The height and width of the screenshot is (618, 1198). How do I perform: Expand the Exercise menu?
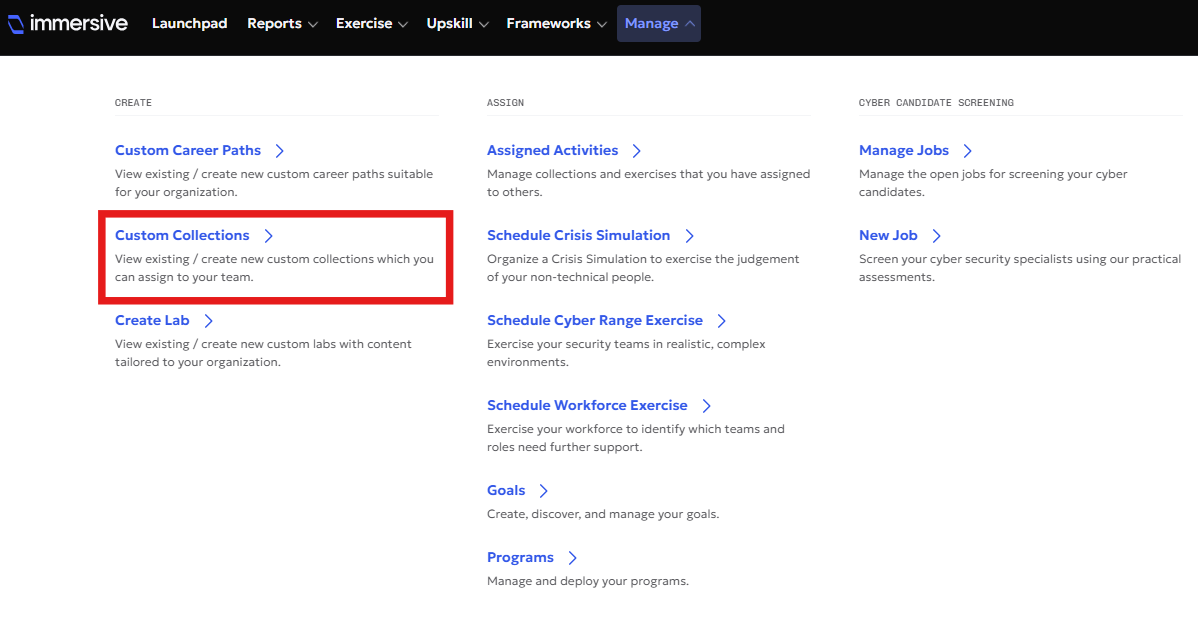372,24
